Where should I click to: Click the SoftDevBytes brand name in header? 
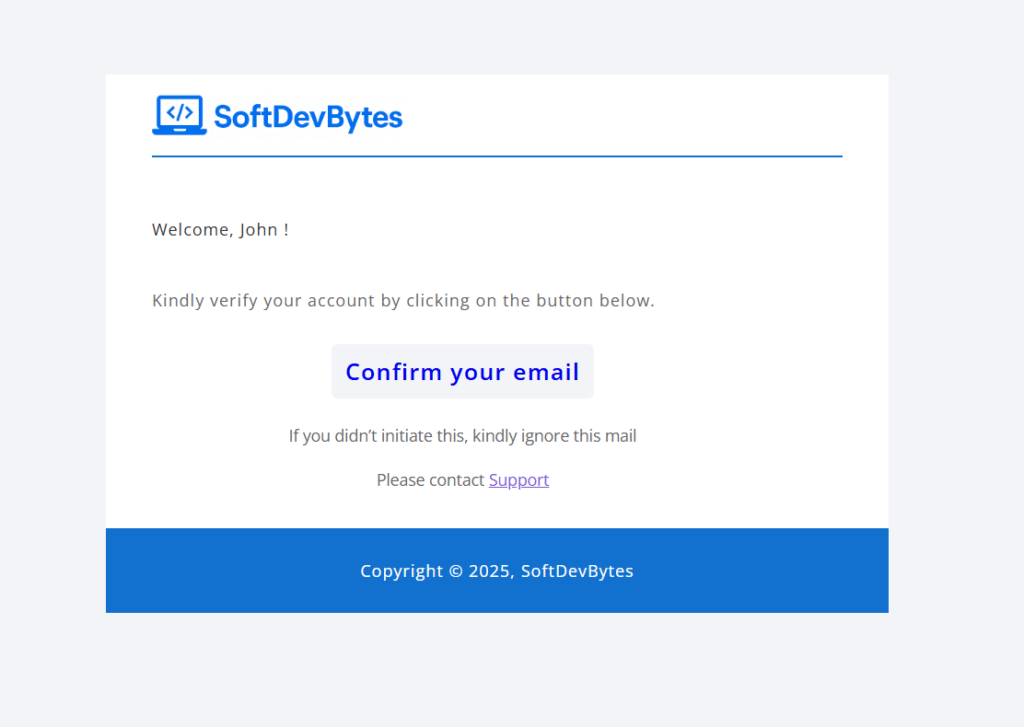(x=308, y=118)
